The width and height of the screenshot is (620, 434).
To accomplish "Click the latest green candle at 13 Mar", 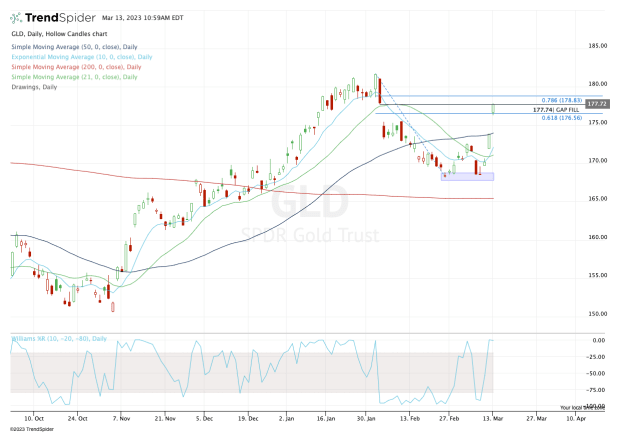I will (493, 109).
